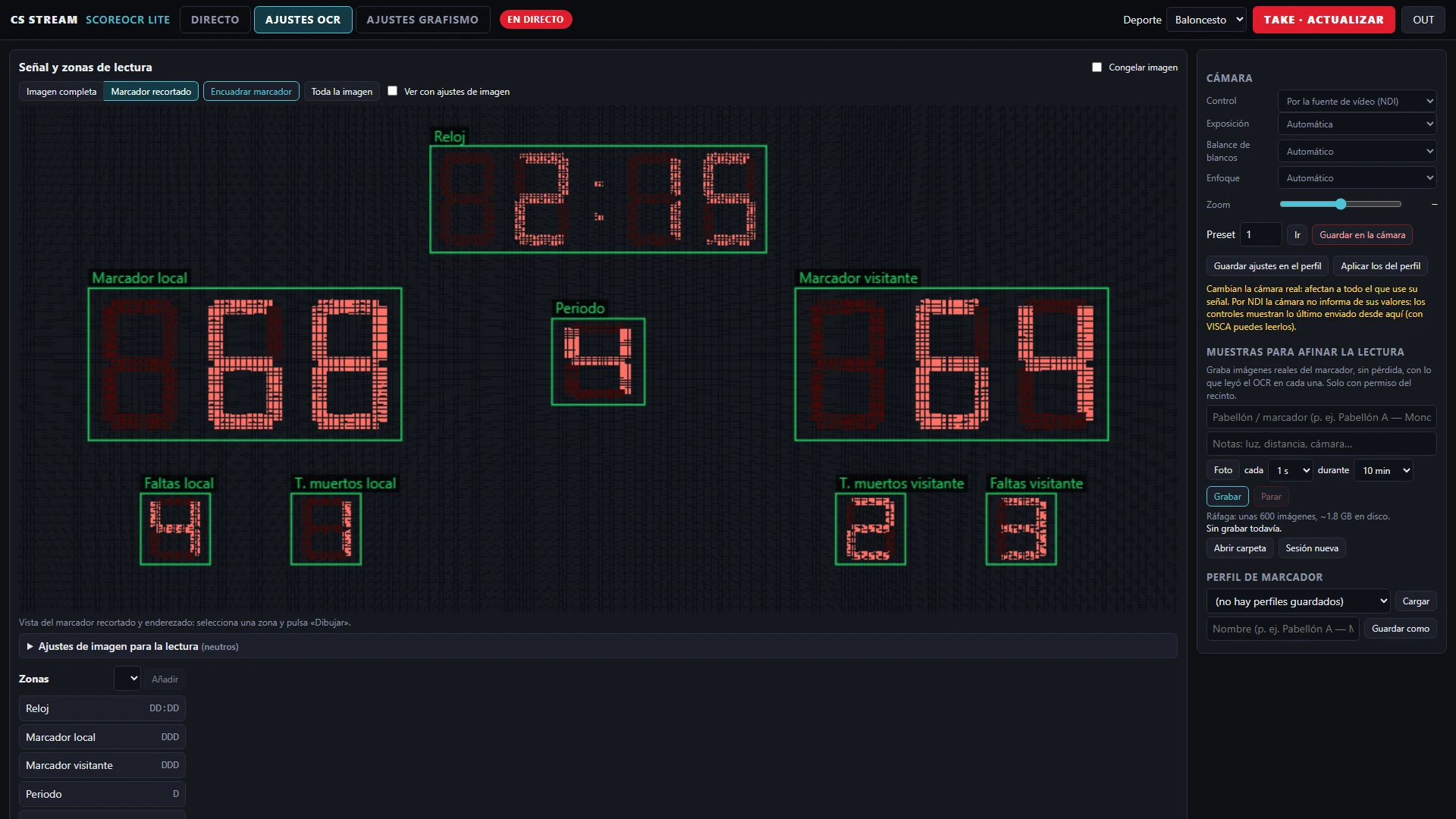
Task: Open the duration dropdown showing 10 min
Action: [1383, 470]
